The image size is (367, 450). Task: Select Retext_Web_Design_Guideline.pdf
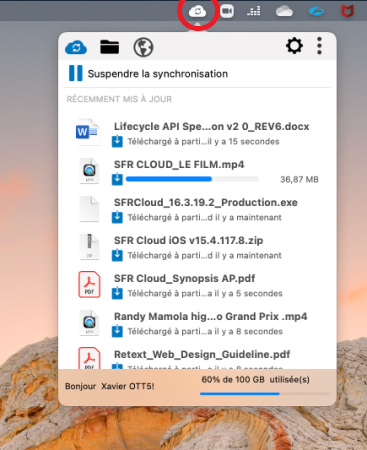202,355
